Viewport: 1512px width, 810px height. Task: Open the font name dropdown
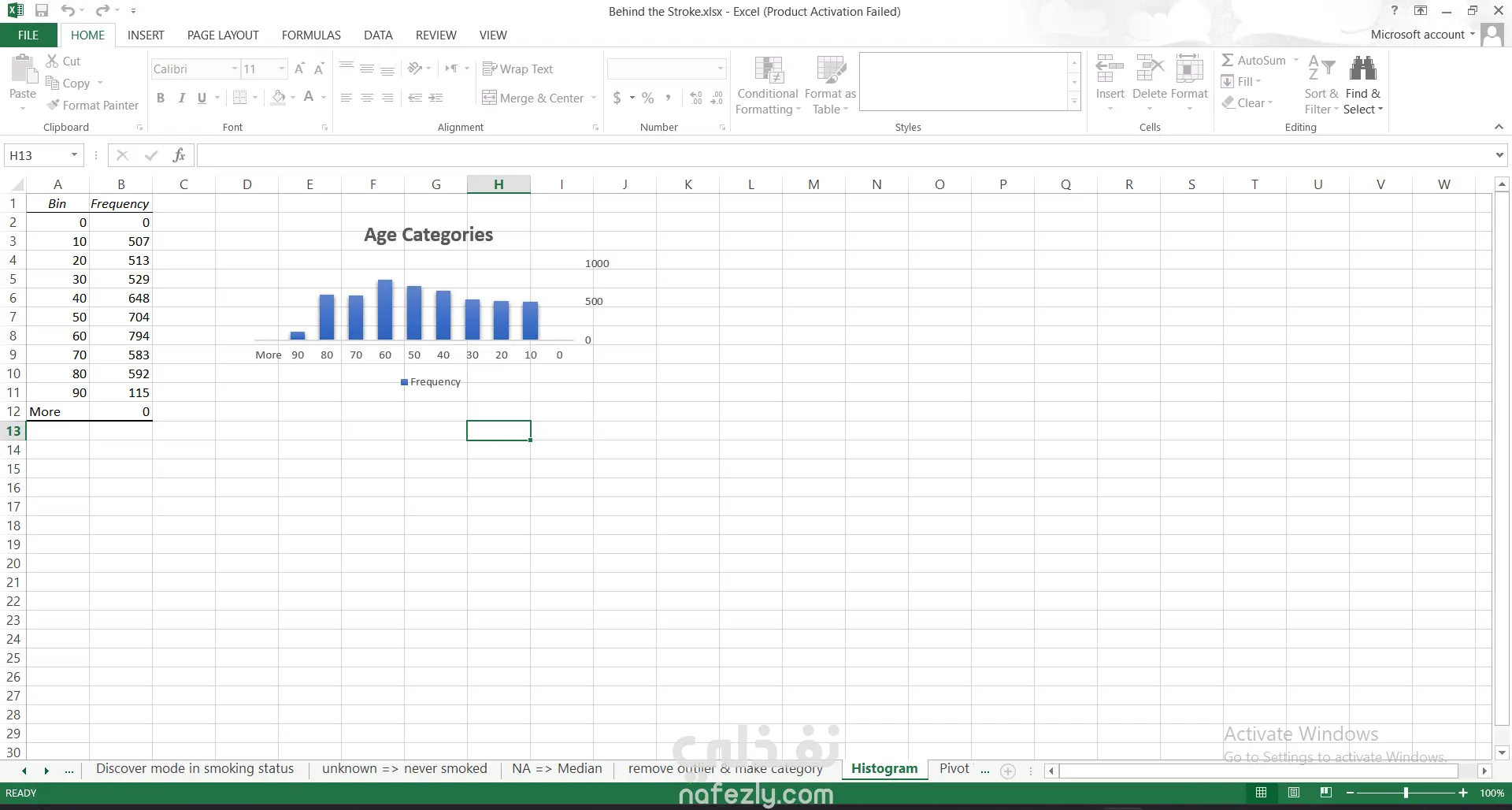click(235, 69)
